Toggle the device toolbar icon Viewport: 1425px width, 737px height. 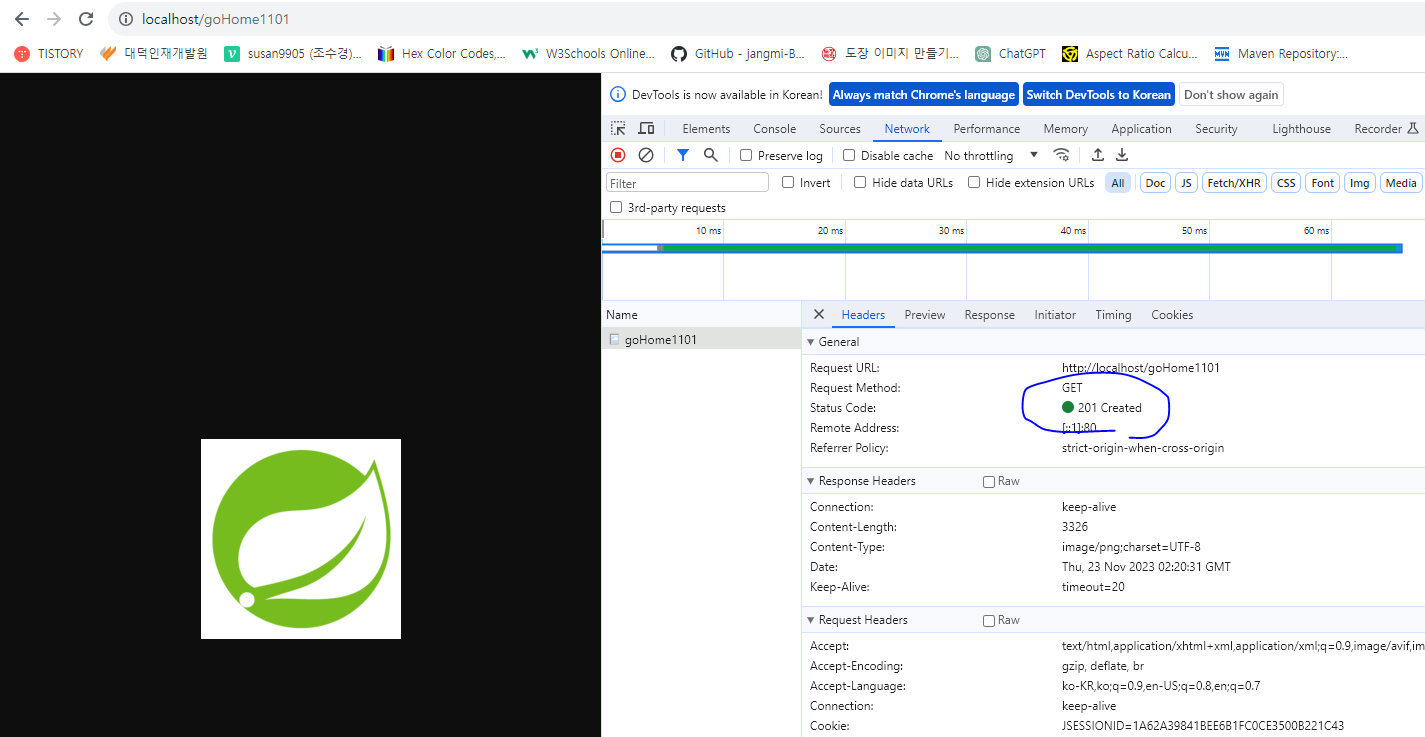pos(646,128)
